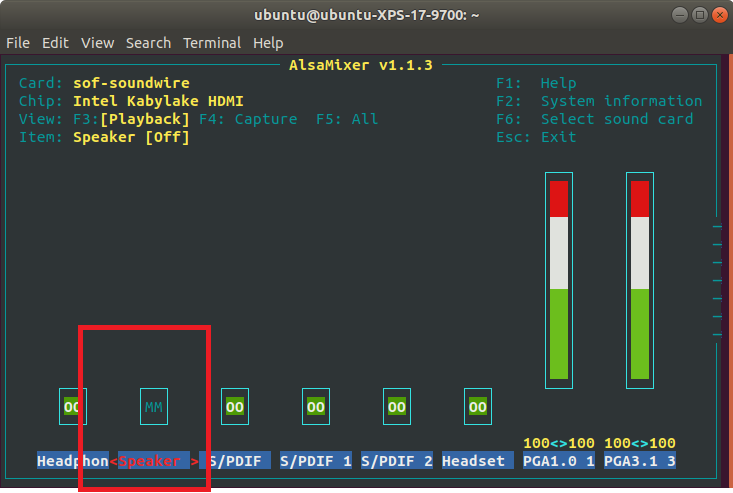Viewport: 733px width, 493px height.
Task: Click the 100<>100 value above PGA3.1 3
Action: pyautogui.click(x=640, y=443)
